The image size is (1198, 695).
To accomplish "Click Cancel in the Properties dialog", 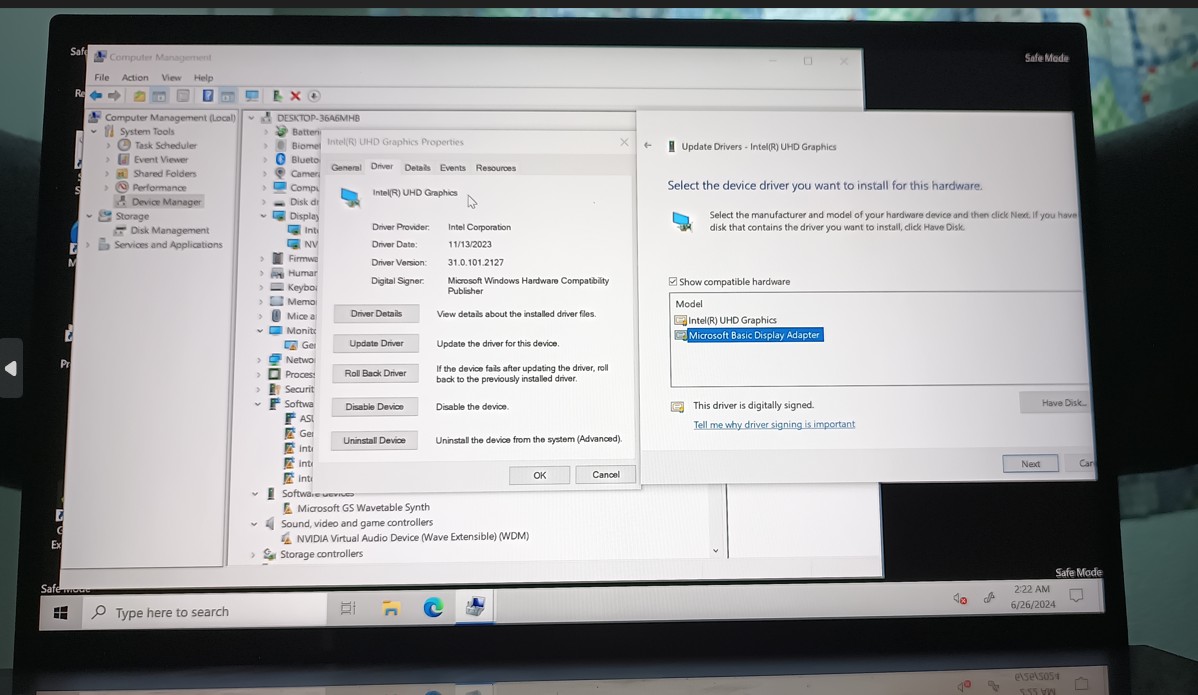I will [606, 474].
